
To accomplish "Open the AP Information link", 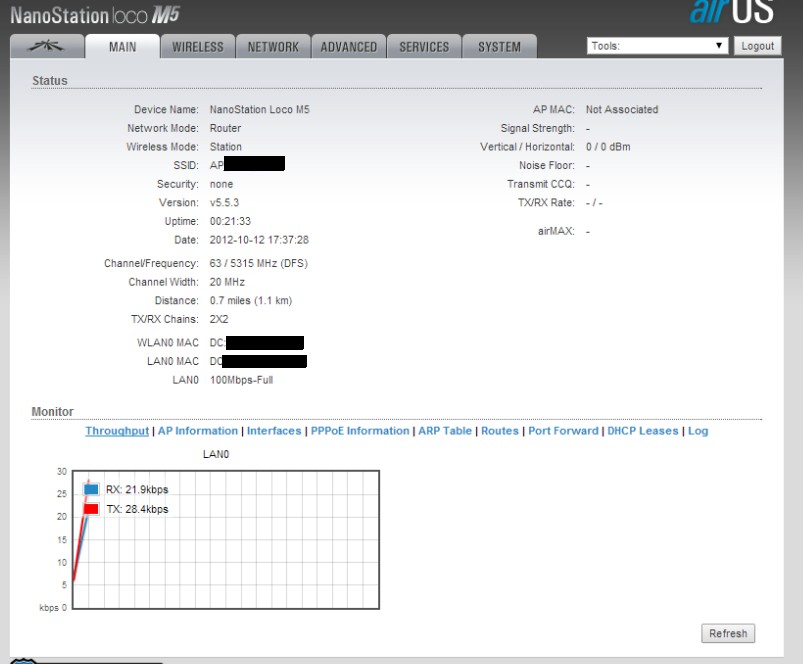I will point(198,431).
